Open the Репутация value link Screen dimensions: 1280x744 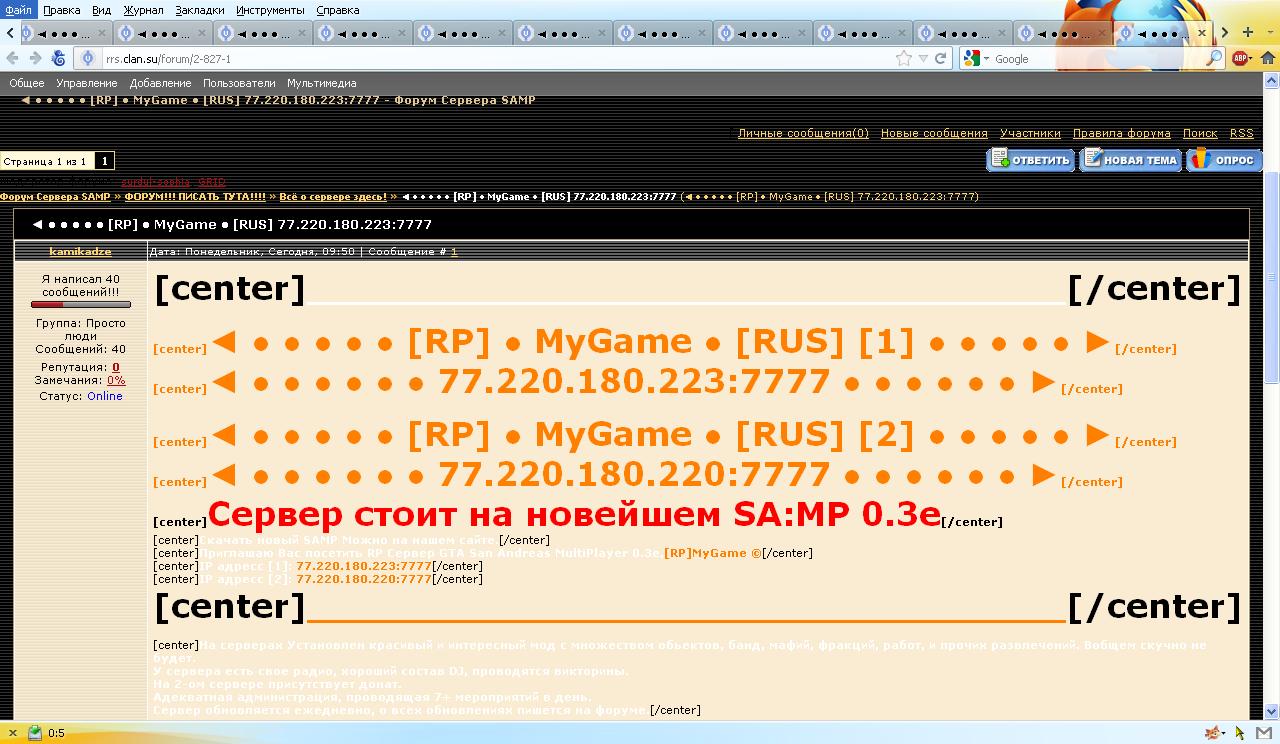pos(116,368)
